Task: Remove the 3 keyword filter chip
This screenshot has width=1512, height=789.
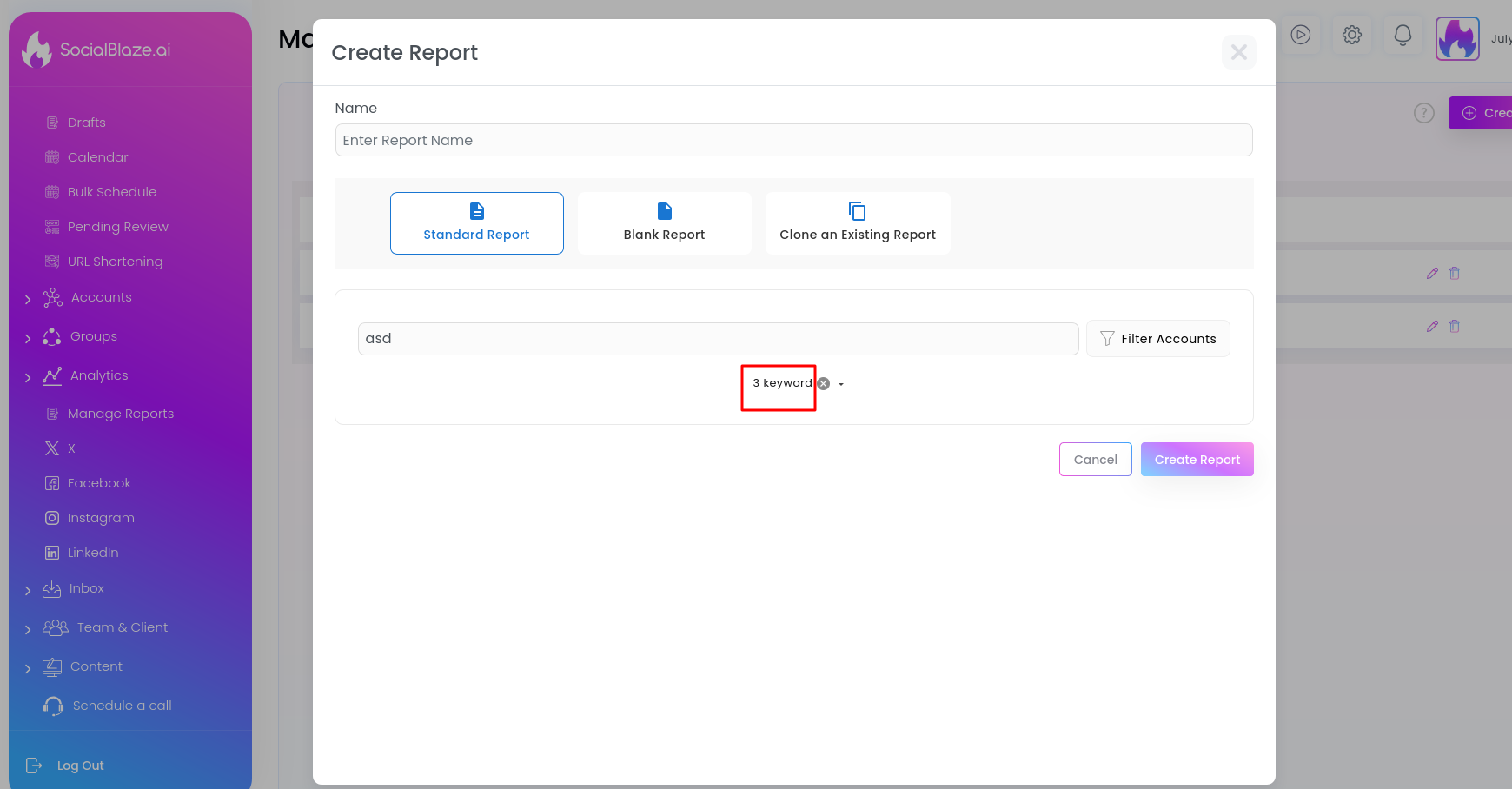Action: tap(824, 383)
